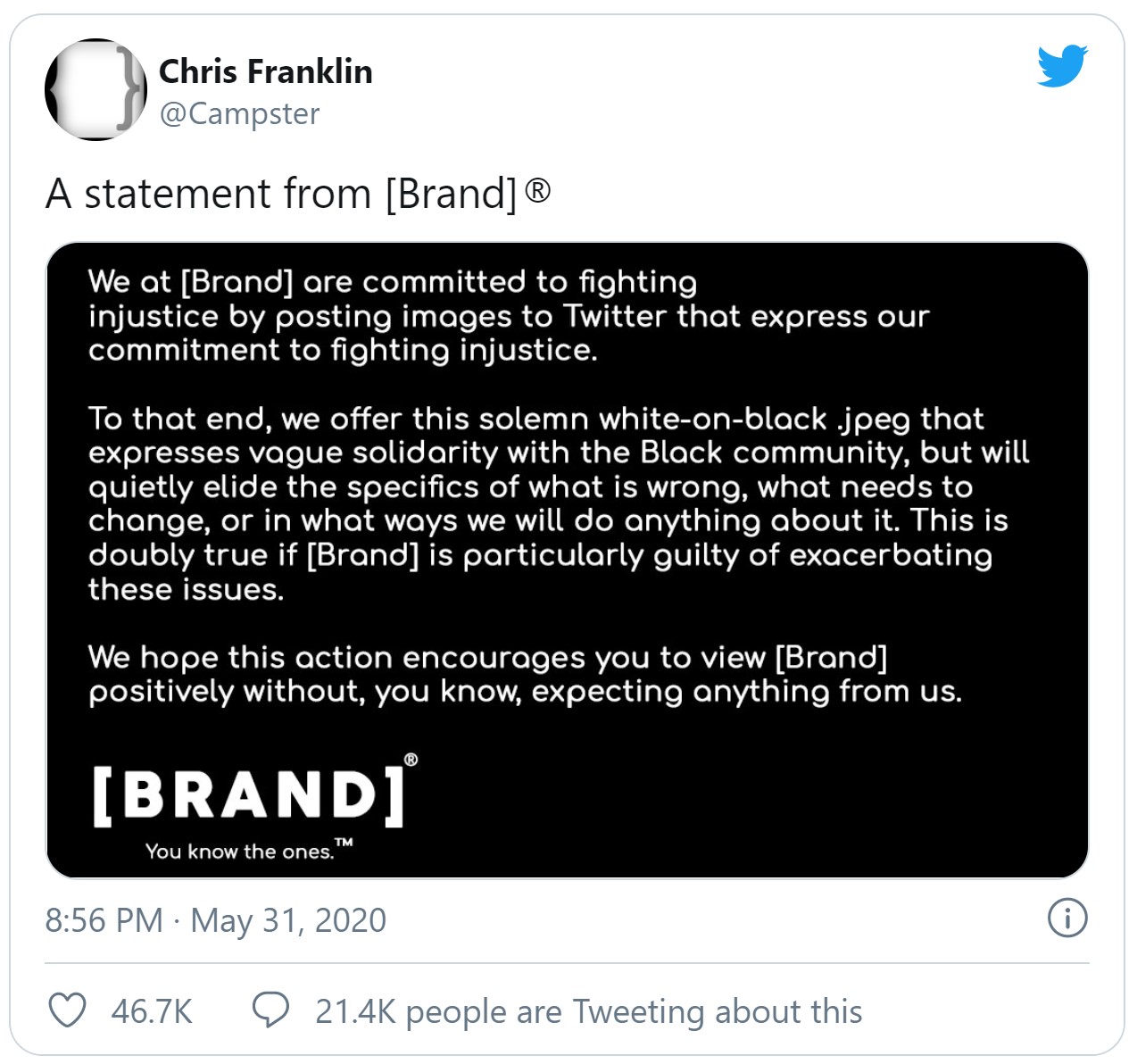Click the paragraph about solemn white-on-black jpeg

(559, 503)
